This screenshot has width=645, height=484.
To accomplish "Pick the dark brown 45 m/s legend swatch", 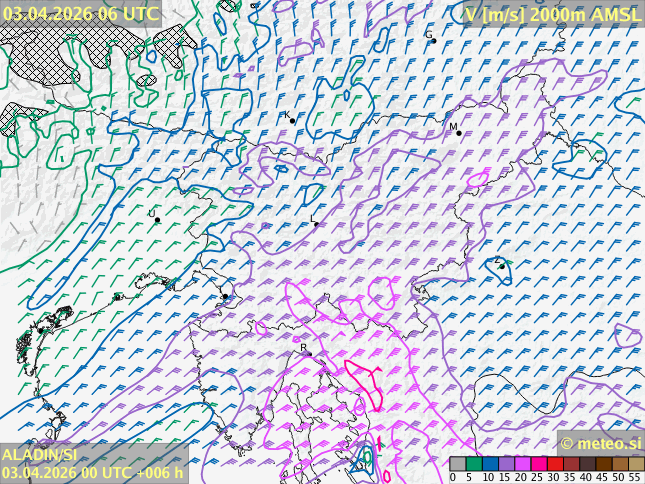I will pyautogui.click(x=604, y=464).
